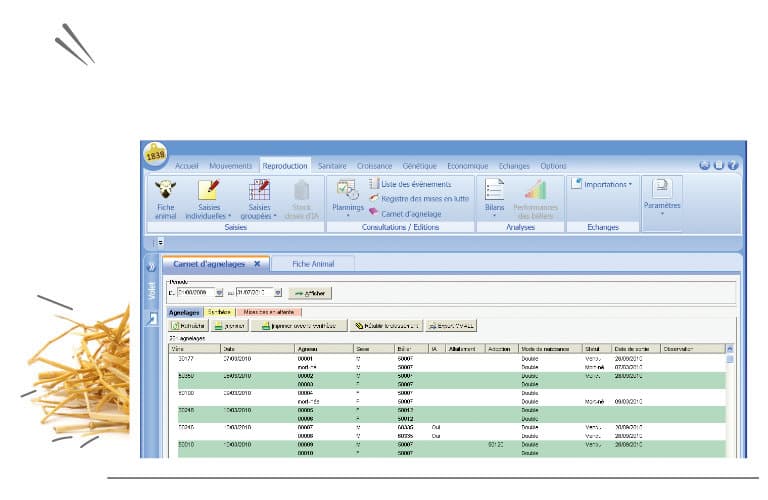This screenshot has height=500, width=768.
Task: Open the Bilans report icon
Action: (x=494, y=189)
